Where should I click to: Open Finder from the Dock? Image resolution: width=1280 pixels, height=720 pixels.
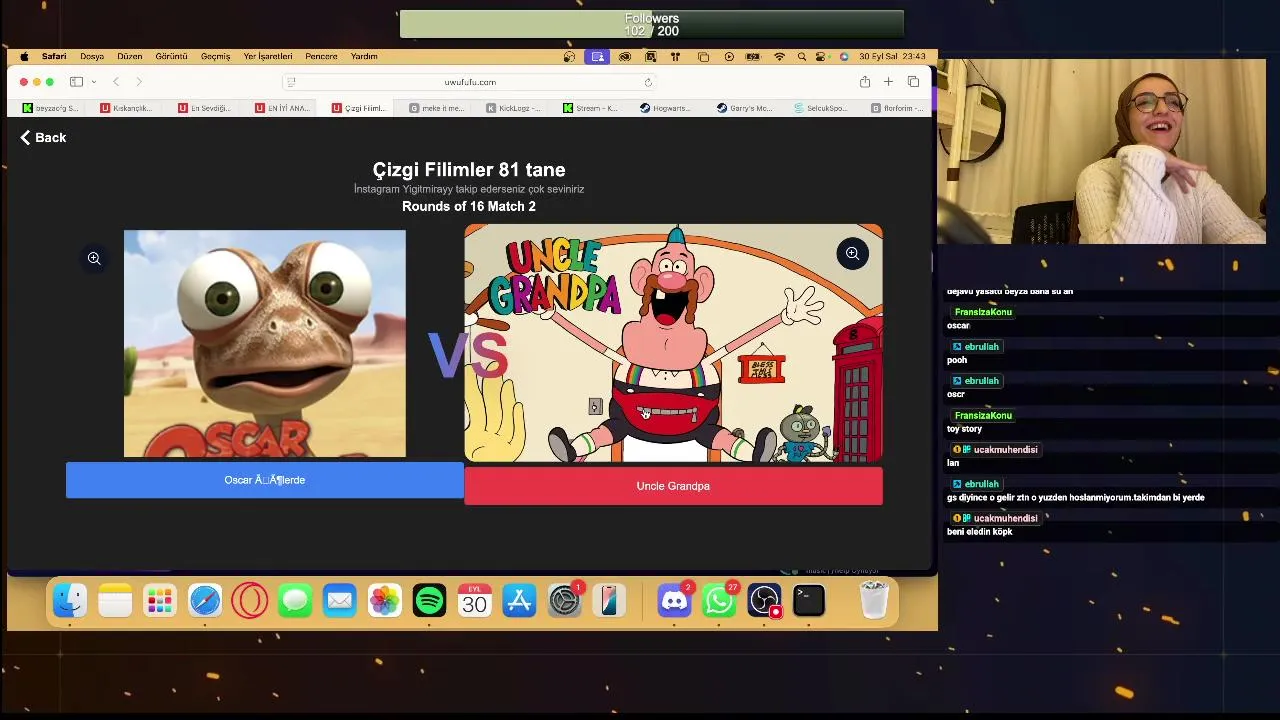click(70, 600)
